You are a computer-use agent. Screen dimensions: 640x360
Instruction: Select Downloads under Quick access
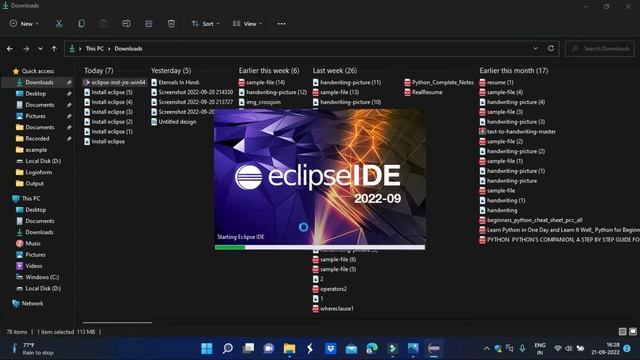coord(39,82)
